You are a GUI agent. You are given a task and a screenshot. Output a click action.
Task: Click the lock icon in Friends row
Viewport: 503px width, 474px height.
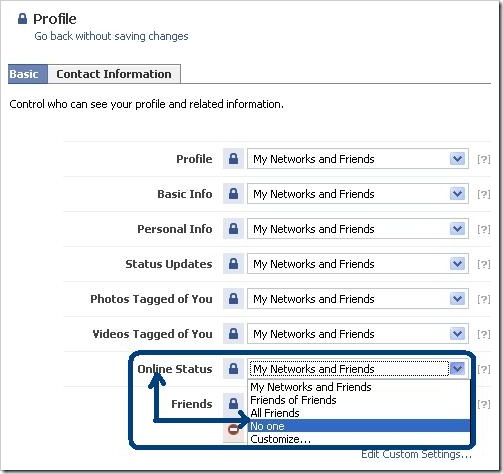pyautogui.click(x=233, y=404)
